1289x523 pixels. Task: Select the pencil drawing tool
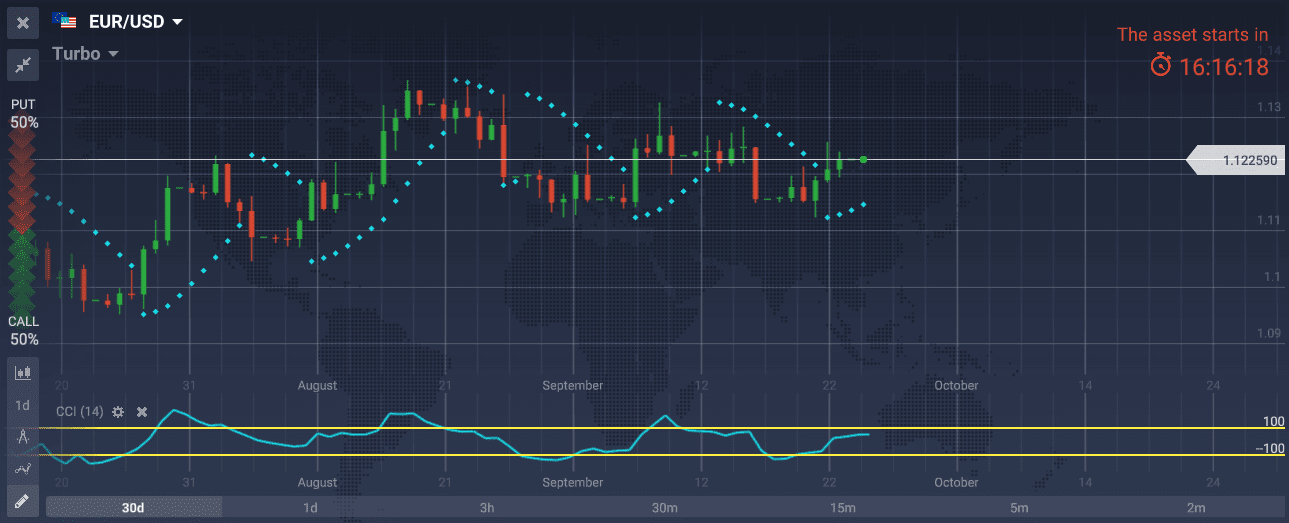[22, 499]
